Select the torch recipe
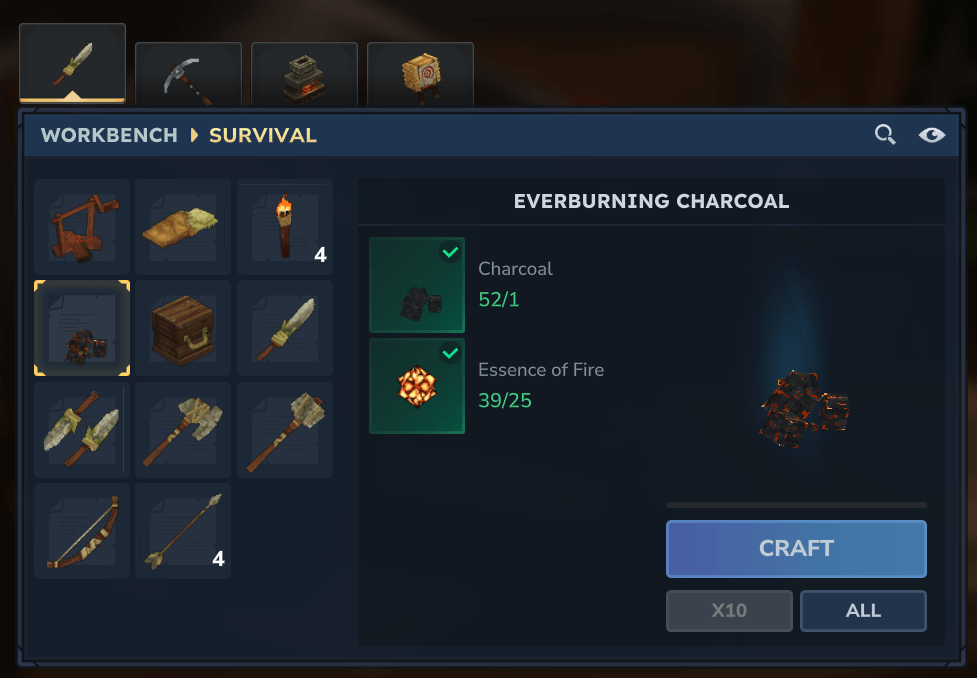The height and width of the screenshot is (678, 977). [x=285, y=227]
